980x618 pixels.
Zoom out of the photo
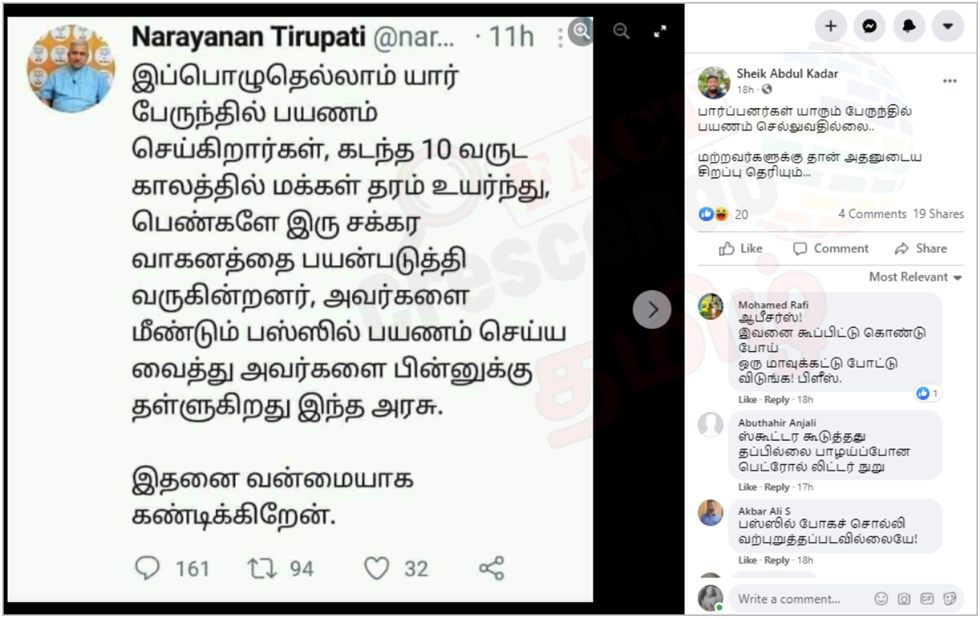pos(621,31)
